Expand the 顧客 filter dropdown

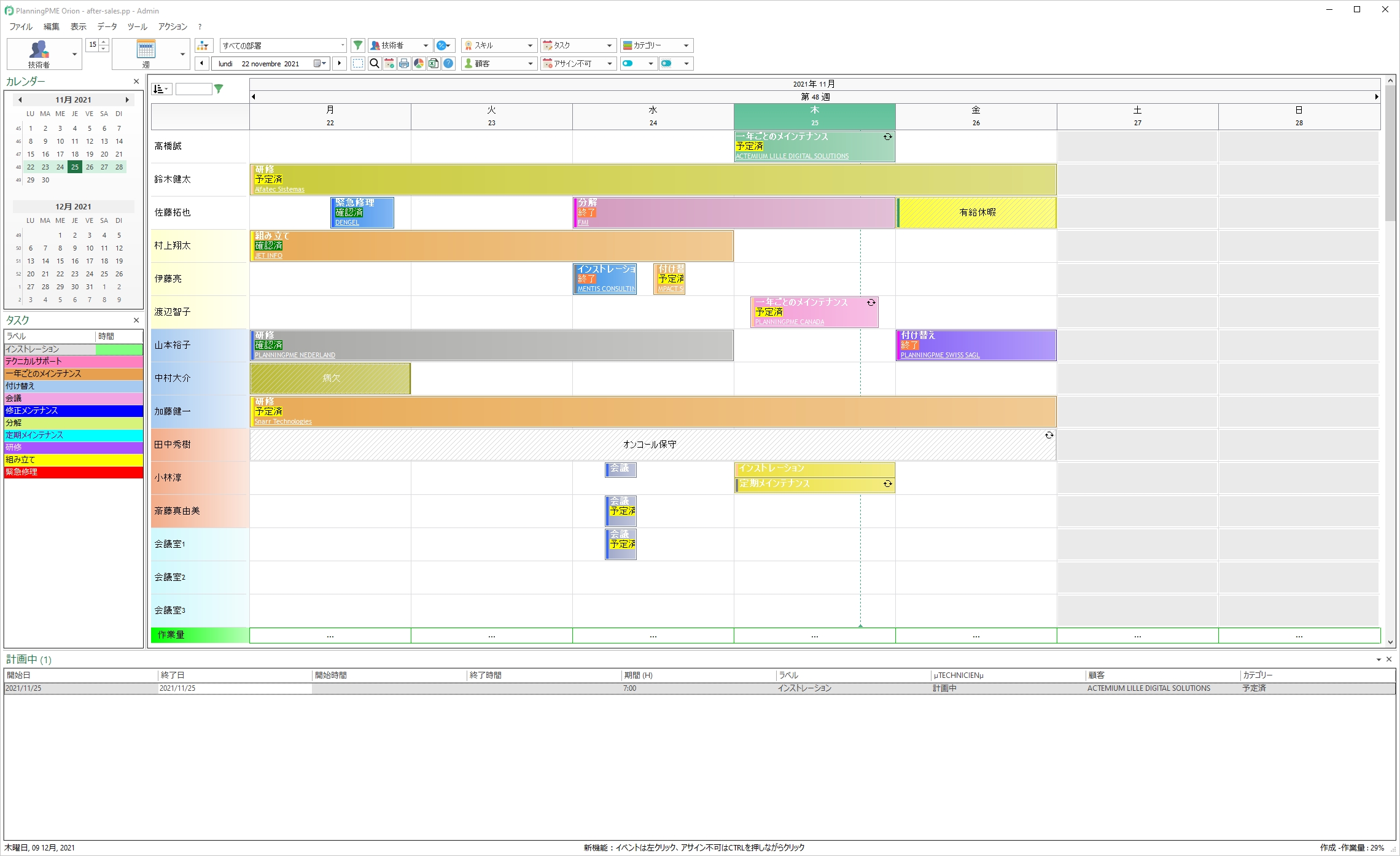[530, 63]
